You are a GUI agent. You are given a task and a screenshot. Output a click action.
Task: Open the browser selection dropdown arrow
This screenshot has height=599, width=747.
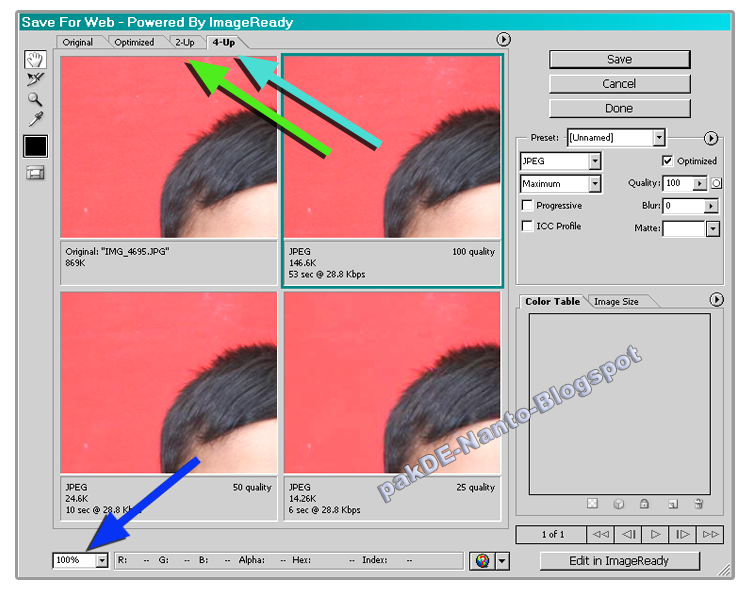pyautogui.click(x=502, y=561)
